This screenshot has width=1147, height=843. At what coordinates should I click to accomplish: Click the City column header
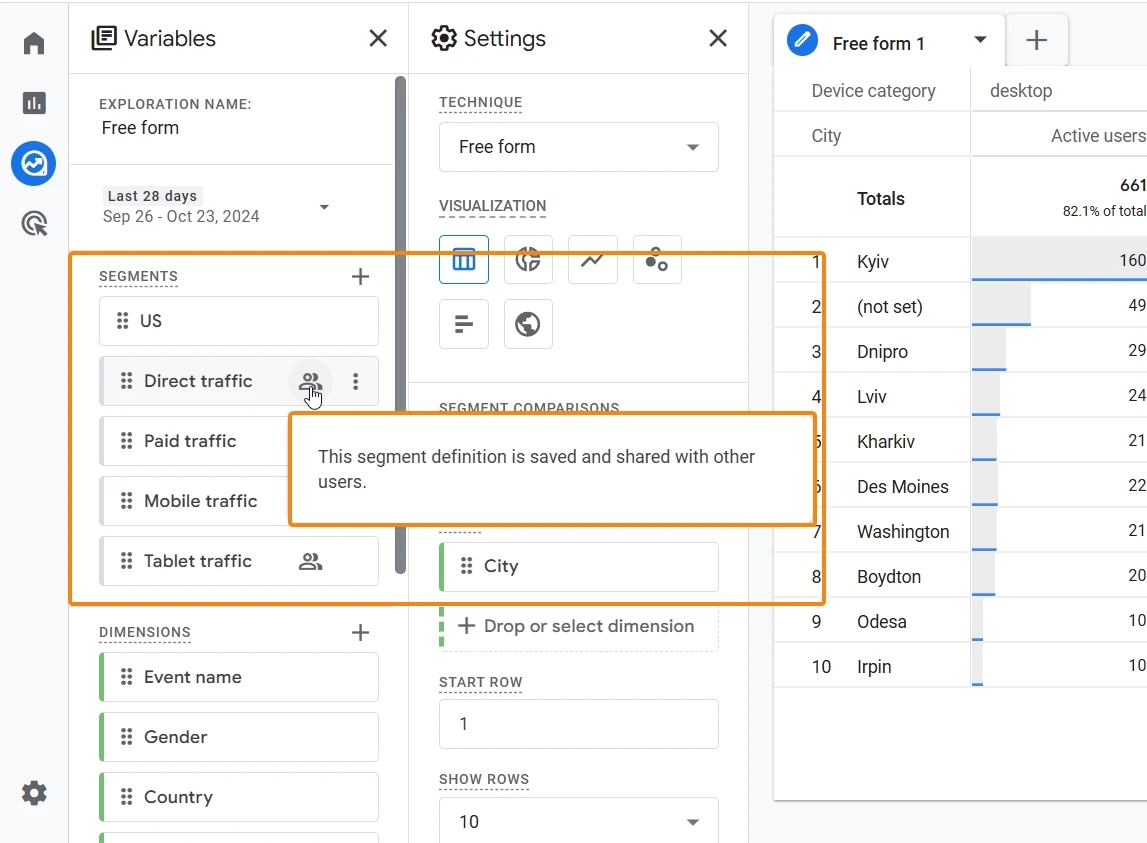coord(827,136)
